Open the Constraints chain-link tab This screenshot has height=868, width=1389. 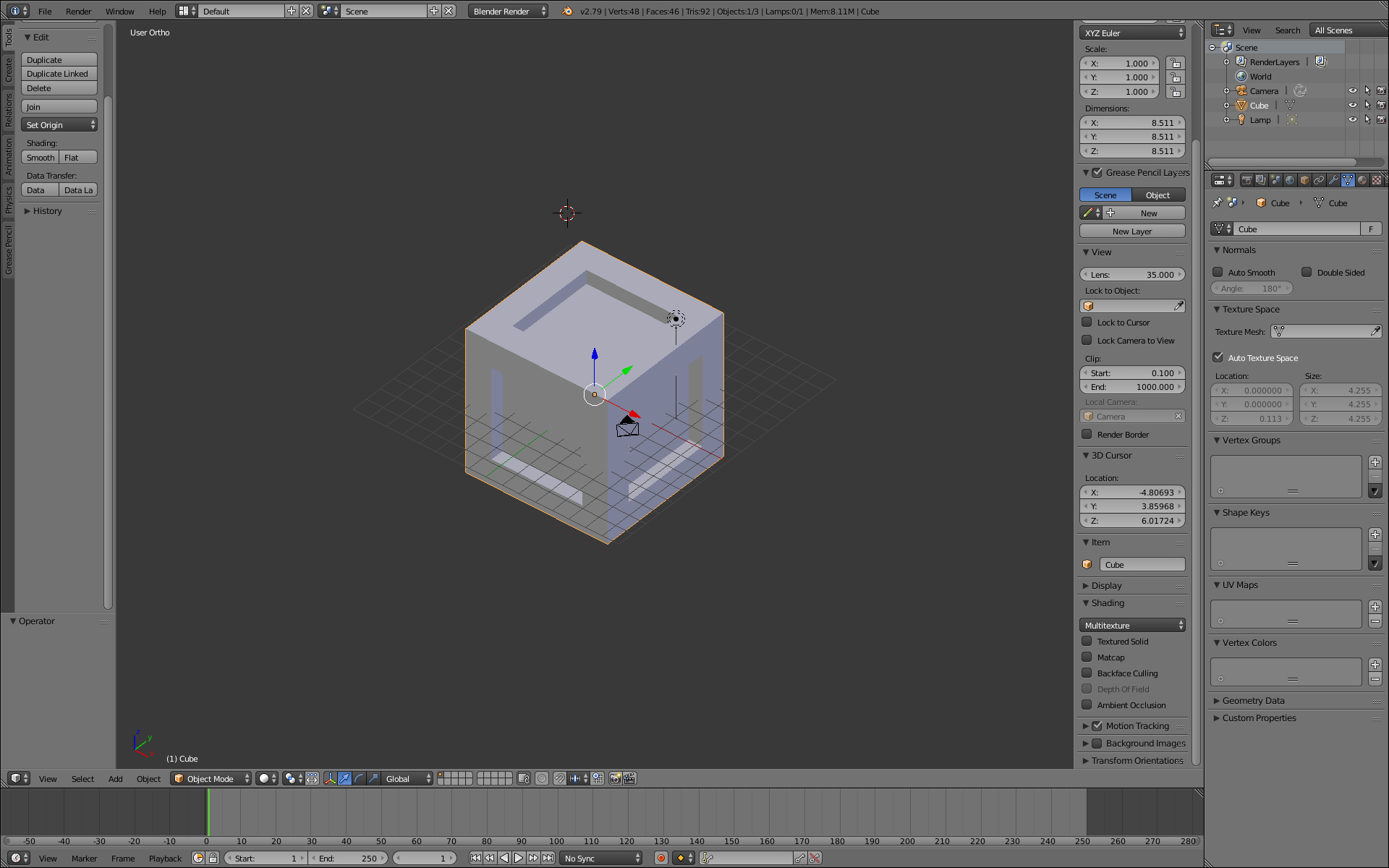click(x=1319, y=180)
